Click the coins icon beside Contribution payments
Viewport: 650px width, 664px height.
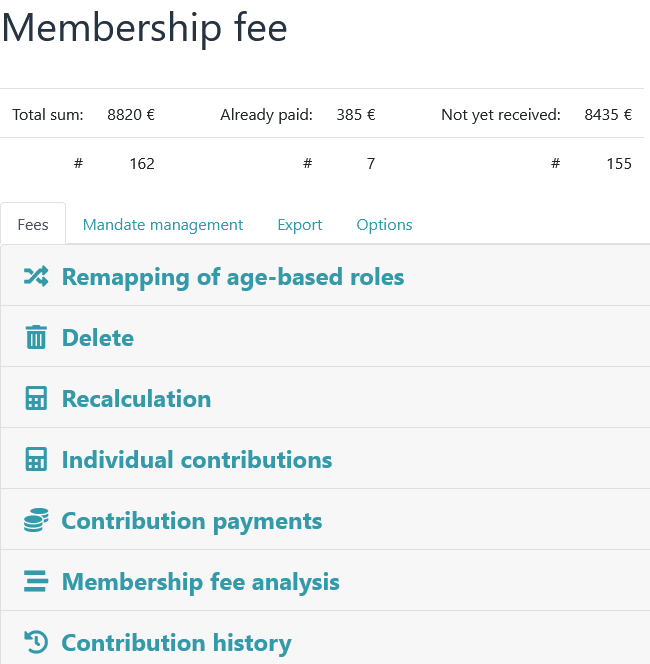point(36,521)
